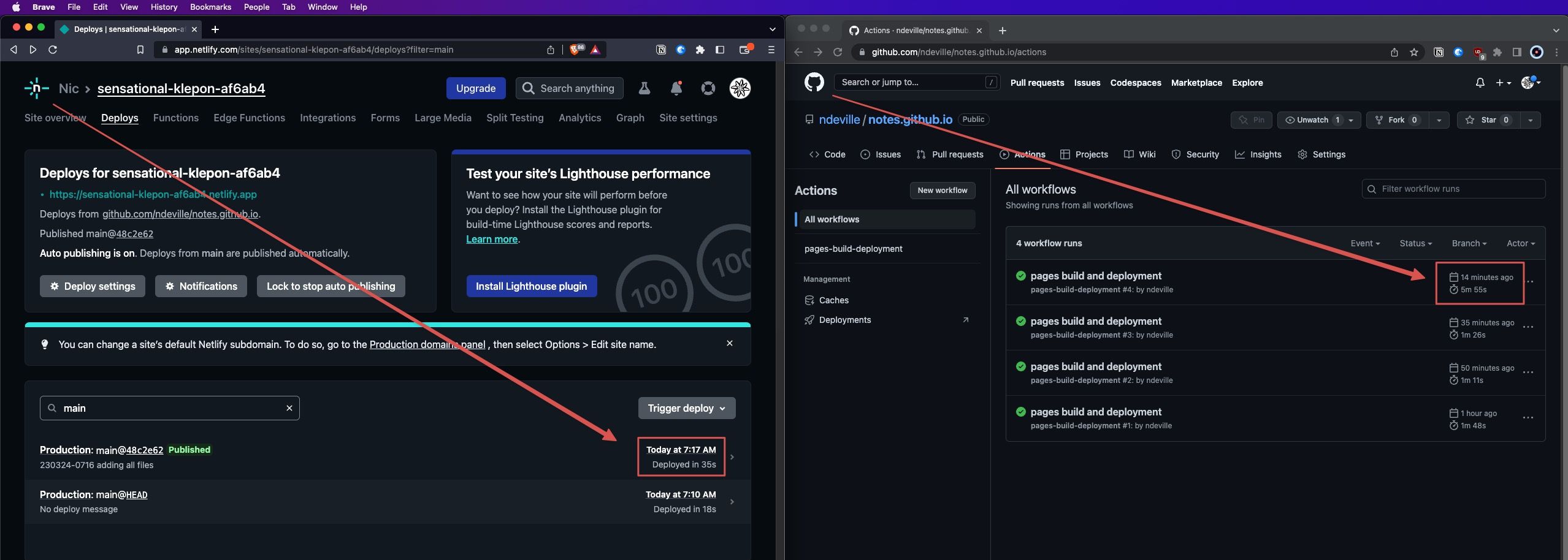The height and width of the screenshot is (560, 1568).
Task: Expand the Status filter dropdown
Action: [1415, 243]
